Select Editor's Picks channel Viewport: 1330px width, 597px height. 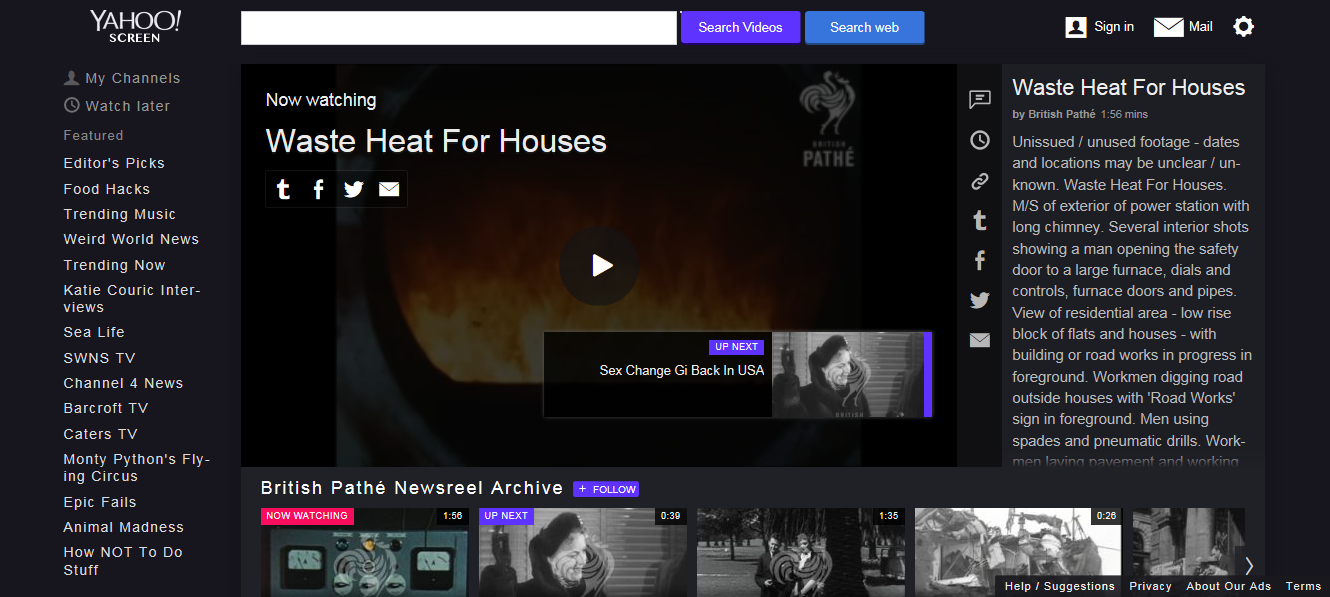point(114,163)
